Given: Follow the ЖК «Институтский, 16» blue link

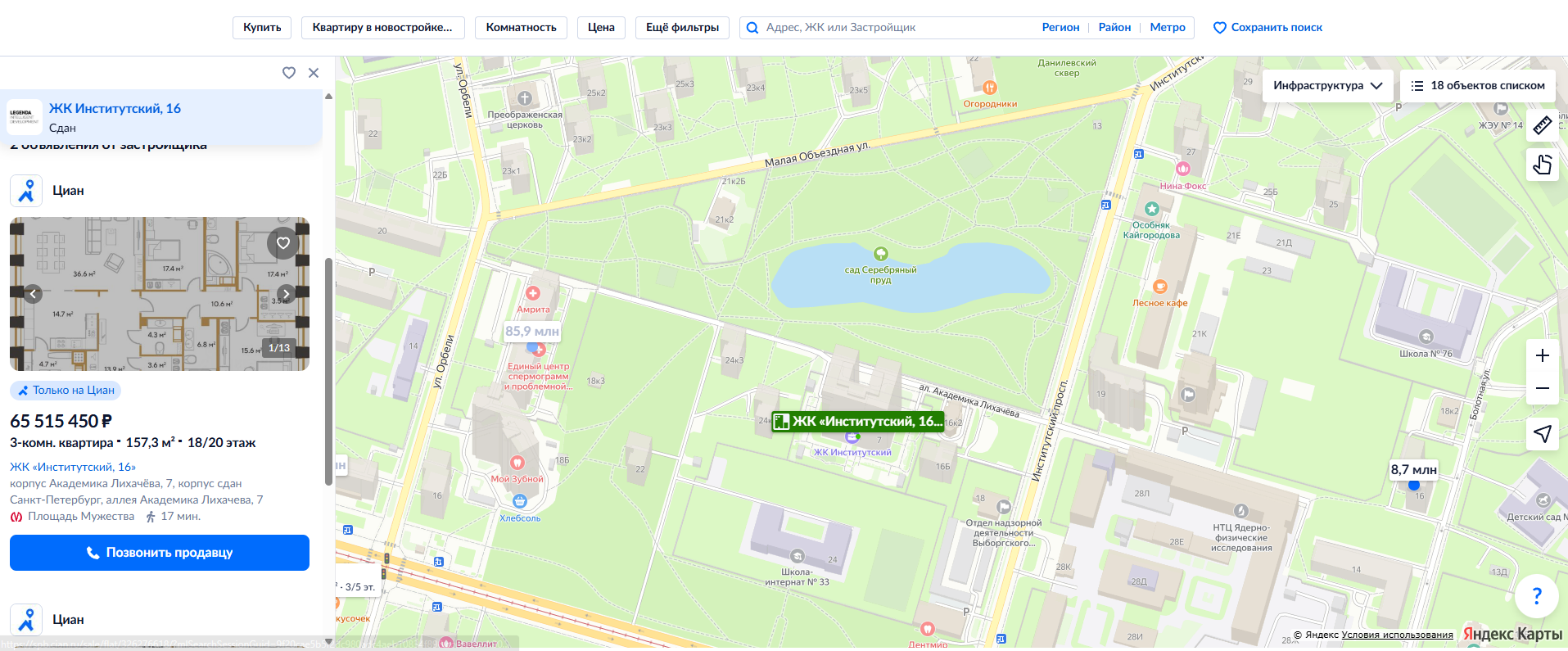Looking at the screenshot, I should tap(73, 467).
